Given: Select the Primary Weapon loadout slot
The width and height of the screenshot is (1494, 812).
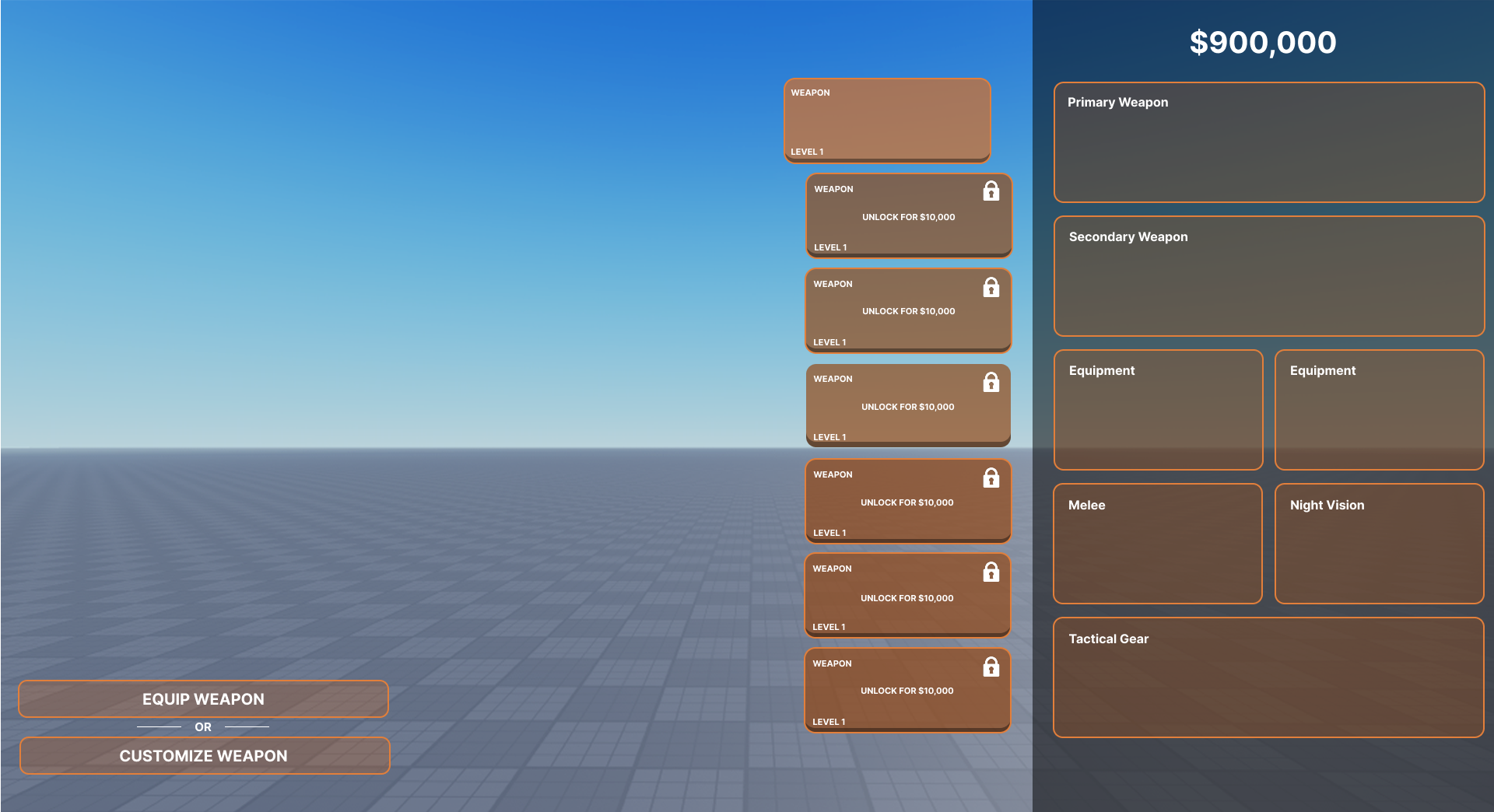Looking at the screenshot, I should [x=1268, y=142].
